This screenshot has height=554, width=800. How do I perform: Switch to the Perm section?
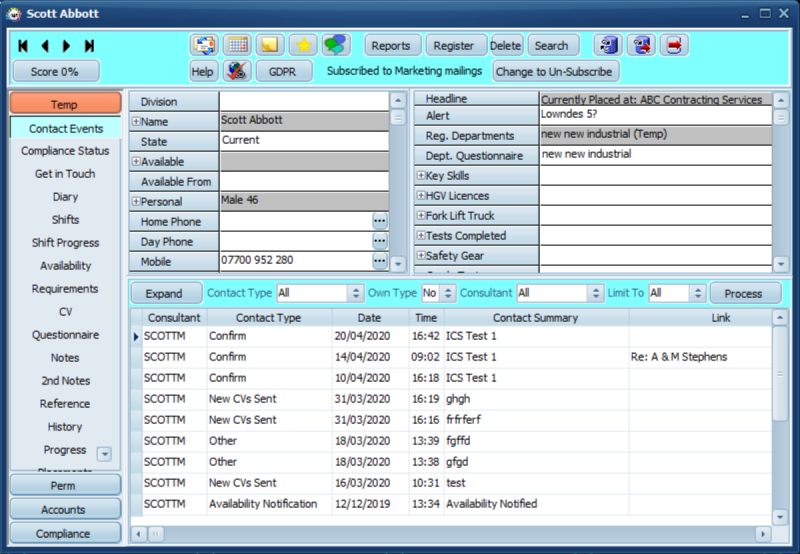(x=65, y=485)
